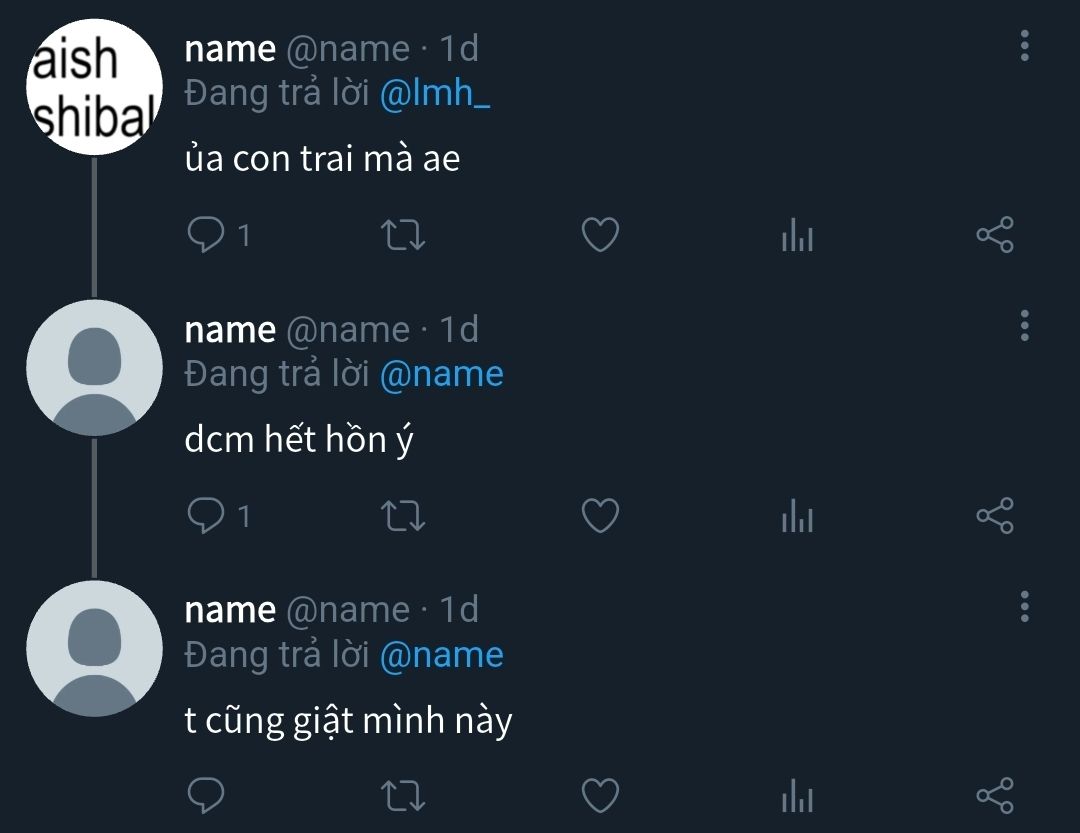Click the @lmh_ mention link

(436, 93)
